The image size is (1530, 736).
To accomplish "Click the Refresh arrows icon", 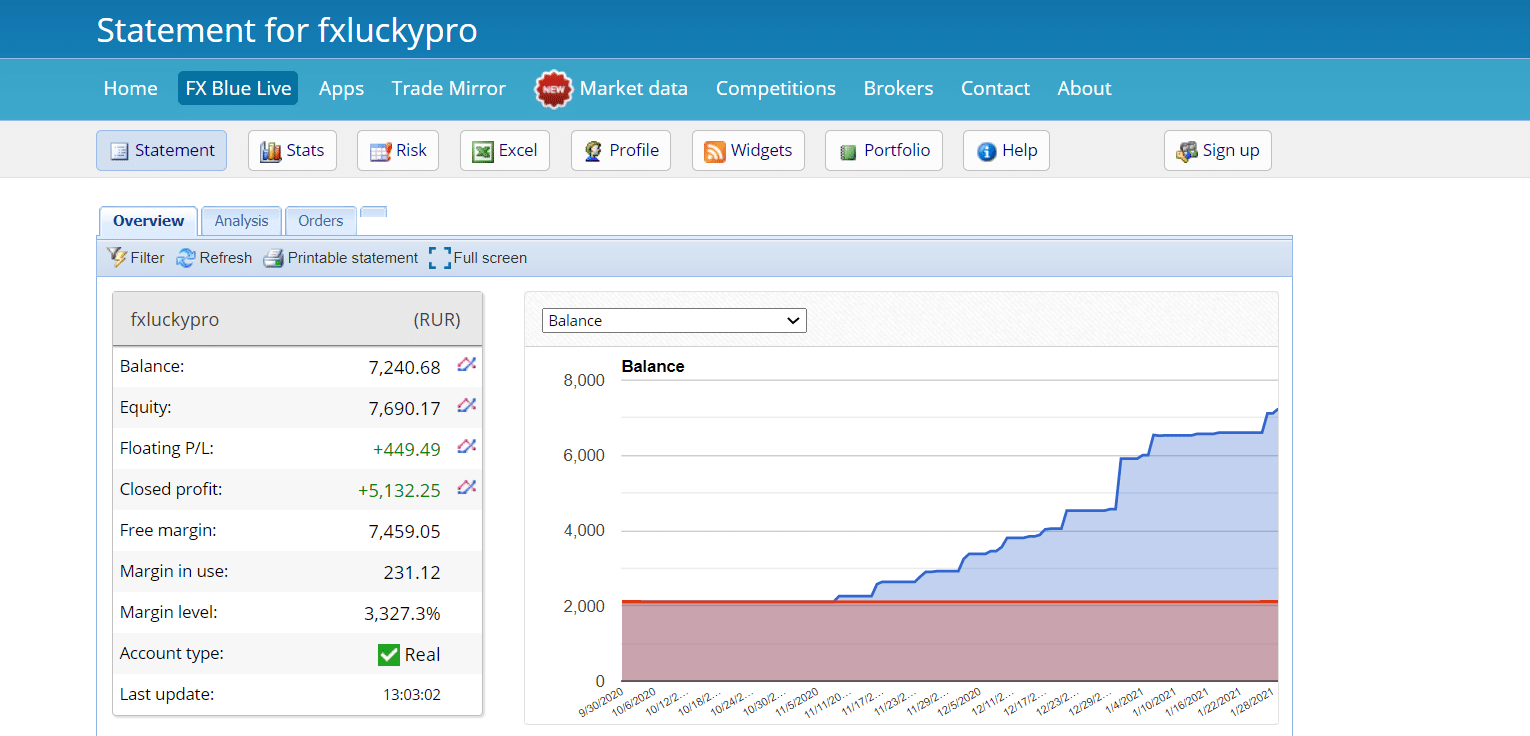I will (186, 258).
